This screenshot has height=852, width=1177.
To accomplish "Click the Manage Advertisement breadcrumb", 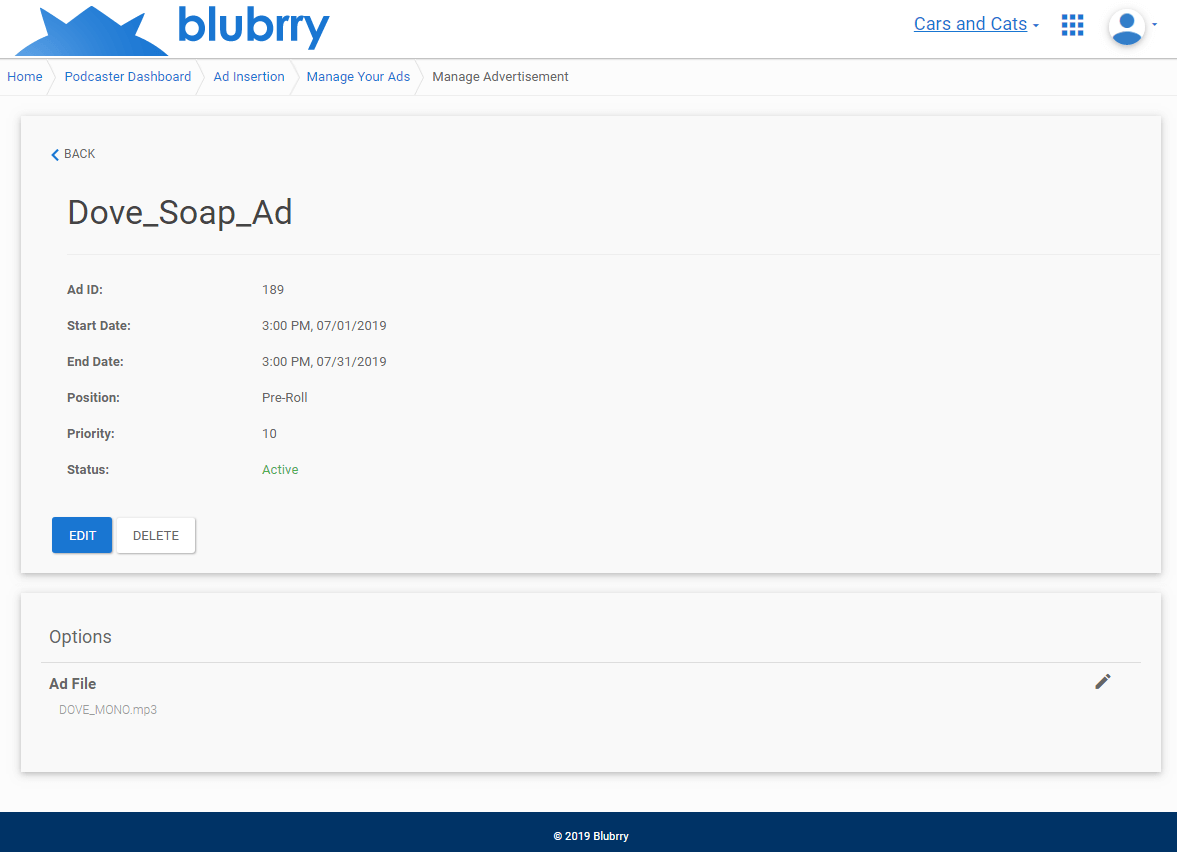I will 500,77.
